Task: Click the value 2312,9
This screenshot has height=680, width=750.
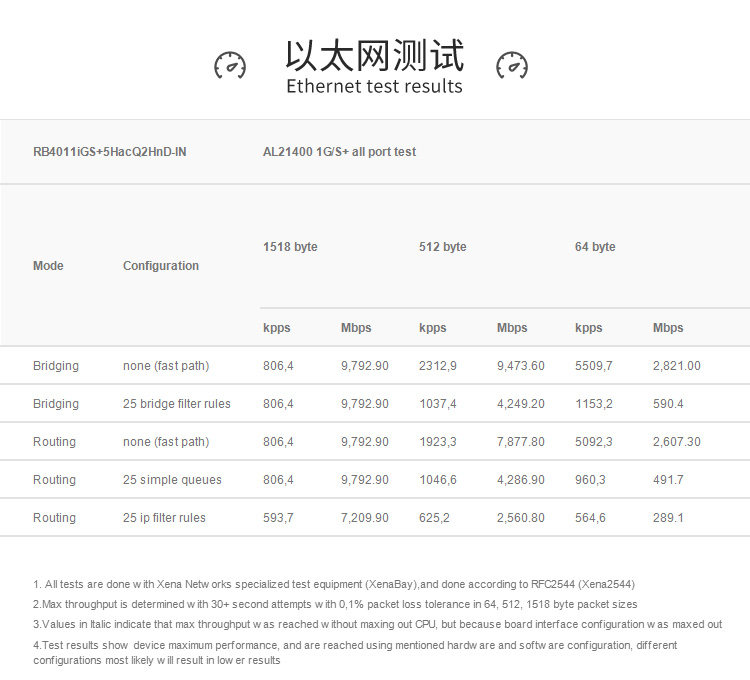Action: click(438, 366)
